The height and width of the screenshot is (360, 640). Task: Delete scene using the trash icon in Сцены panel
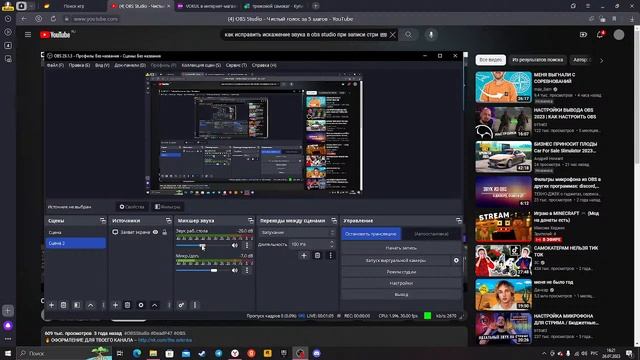[x=64, y=305]
